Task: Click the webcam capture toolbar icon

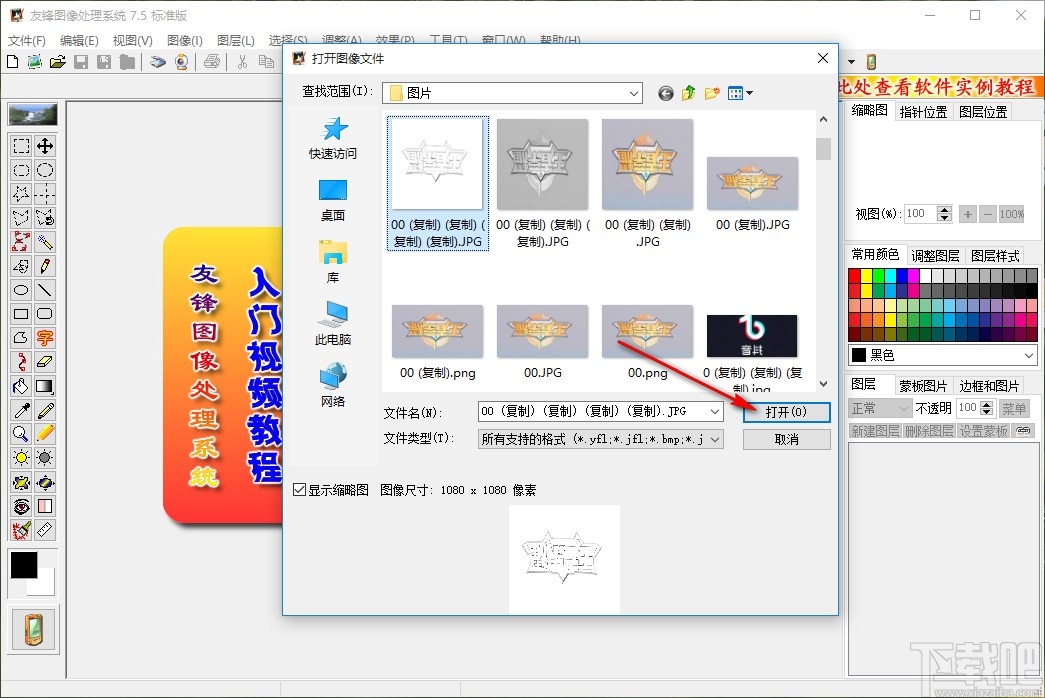Action: pos(181,62)
